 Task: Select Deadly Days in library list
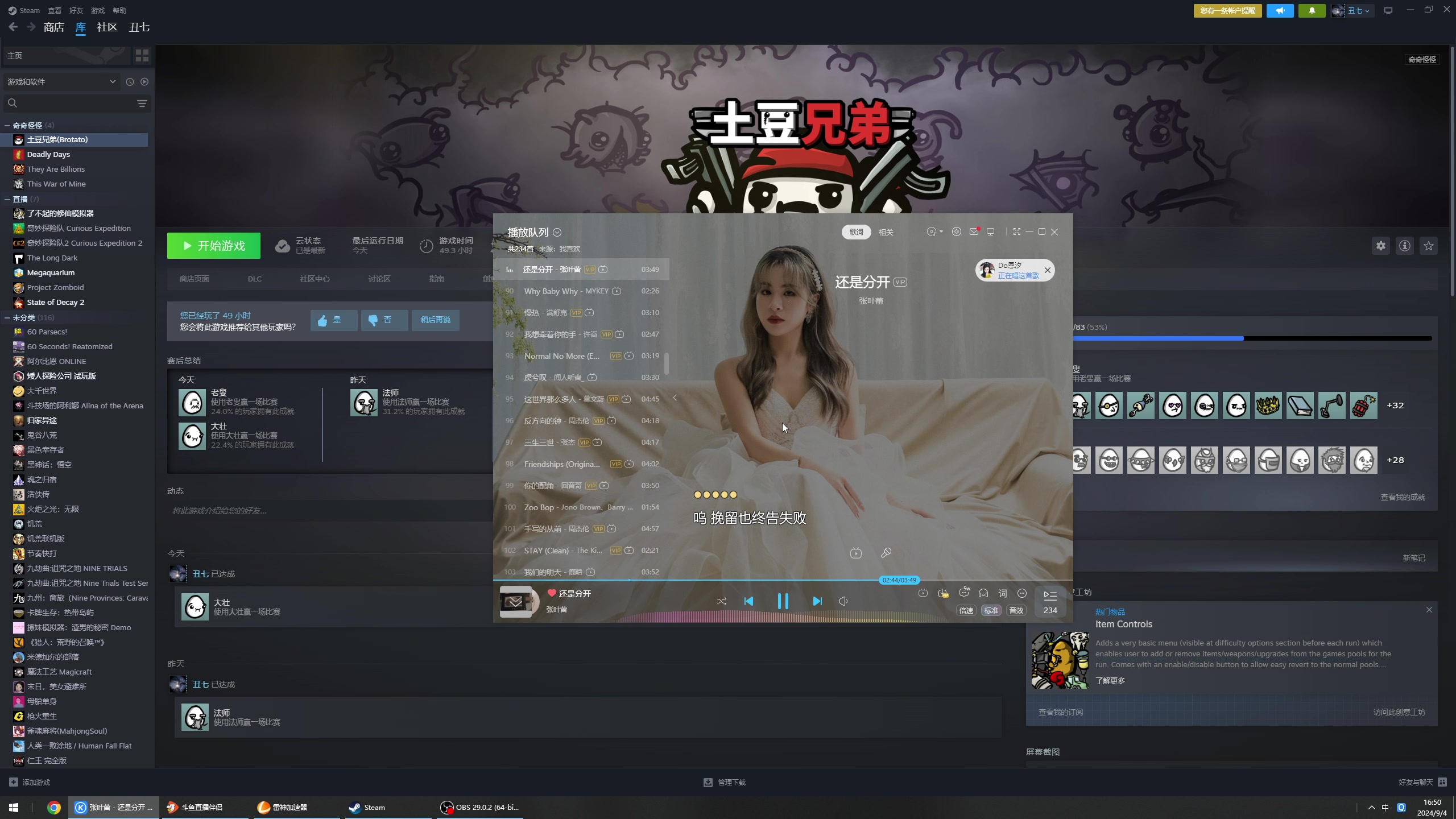click(49, 154)
